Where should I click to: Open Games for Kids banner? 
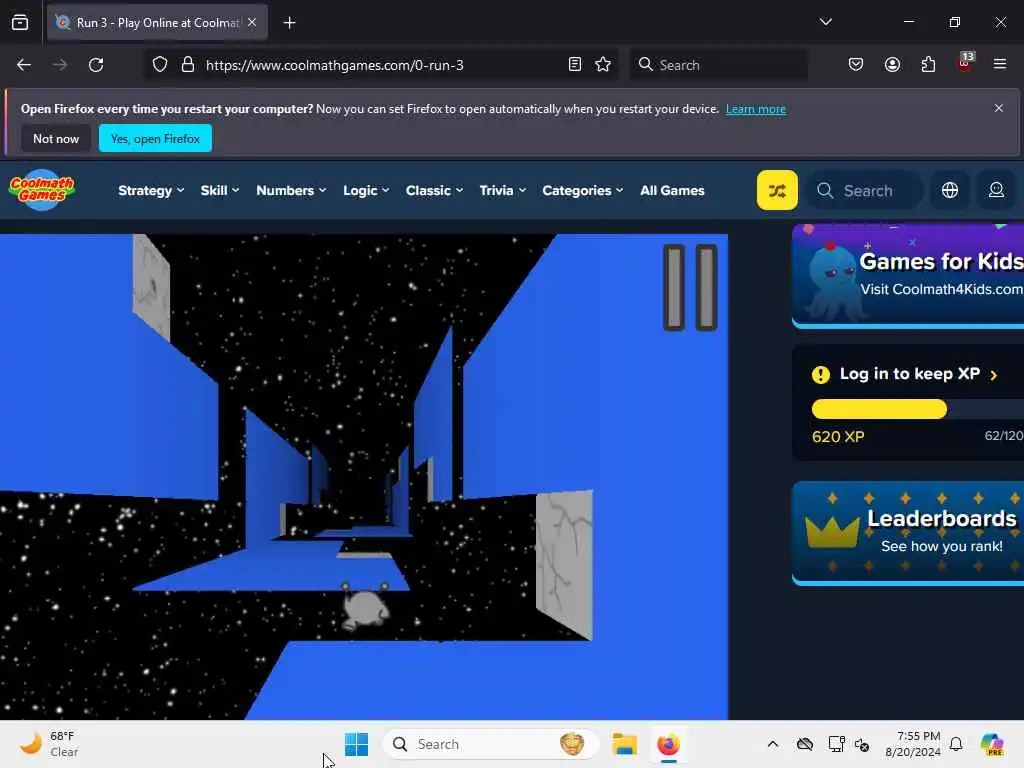point(908,275)
